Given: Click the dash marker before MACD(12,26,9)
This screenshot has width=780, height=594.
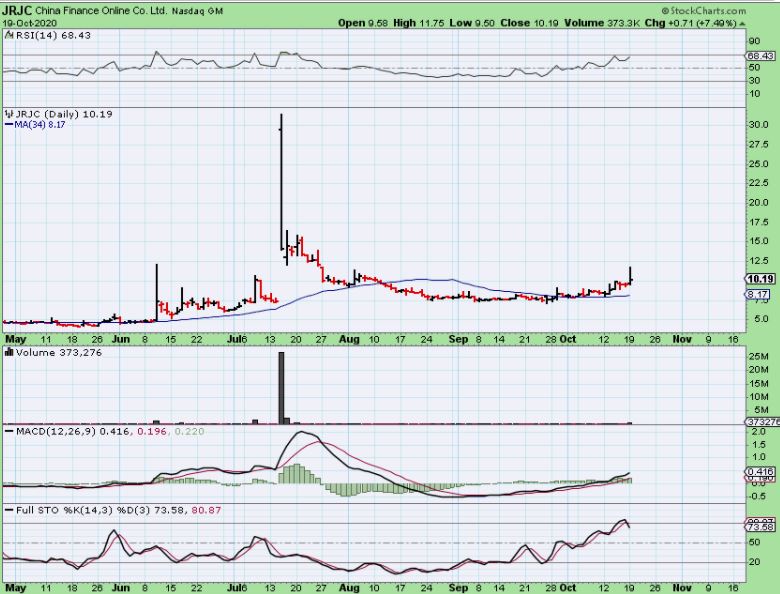Looking at the screenshot, I should [x=8, y=431].
